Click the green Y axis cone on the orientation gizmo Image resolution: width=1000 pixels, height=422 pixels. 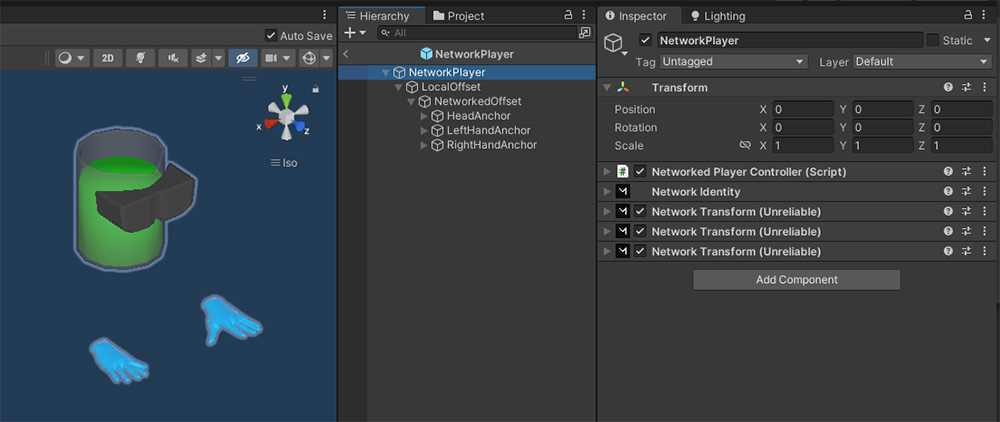point(286,100)
